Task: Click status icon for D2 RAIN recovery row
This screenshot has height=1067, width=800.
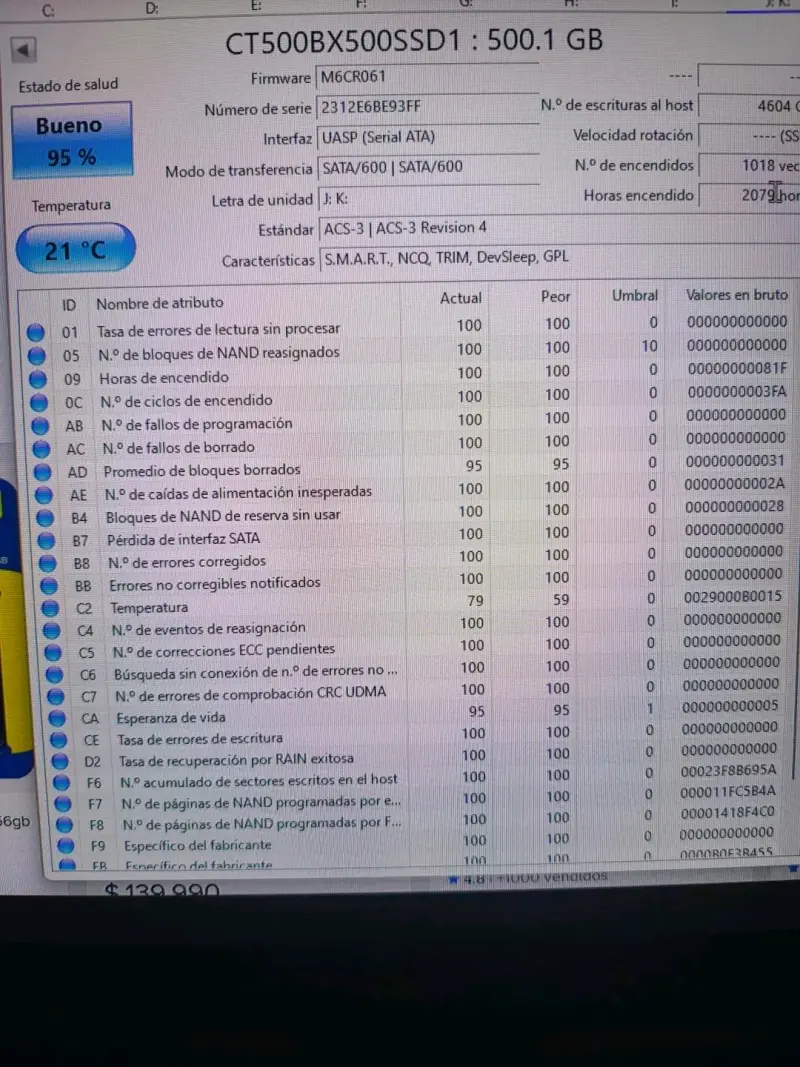Action: coord(60,761)
